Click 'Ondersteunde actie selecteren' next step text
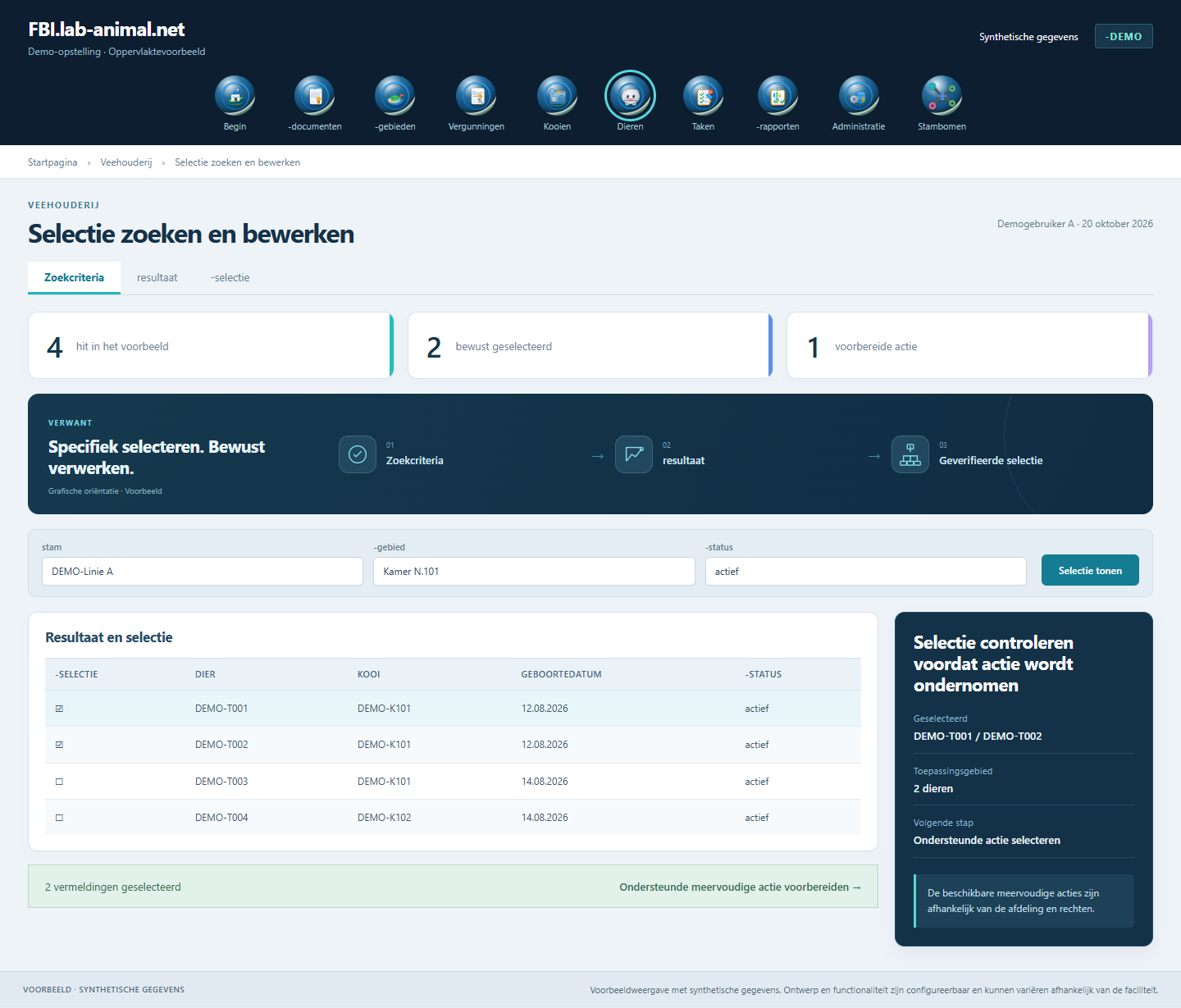This screenshot has width=1181, height=1008. 987,840
